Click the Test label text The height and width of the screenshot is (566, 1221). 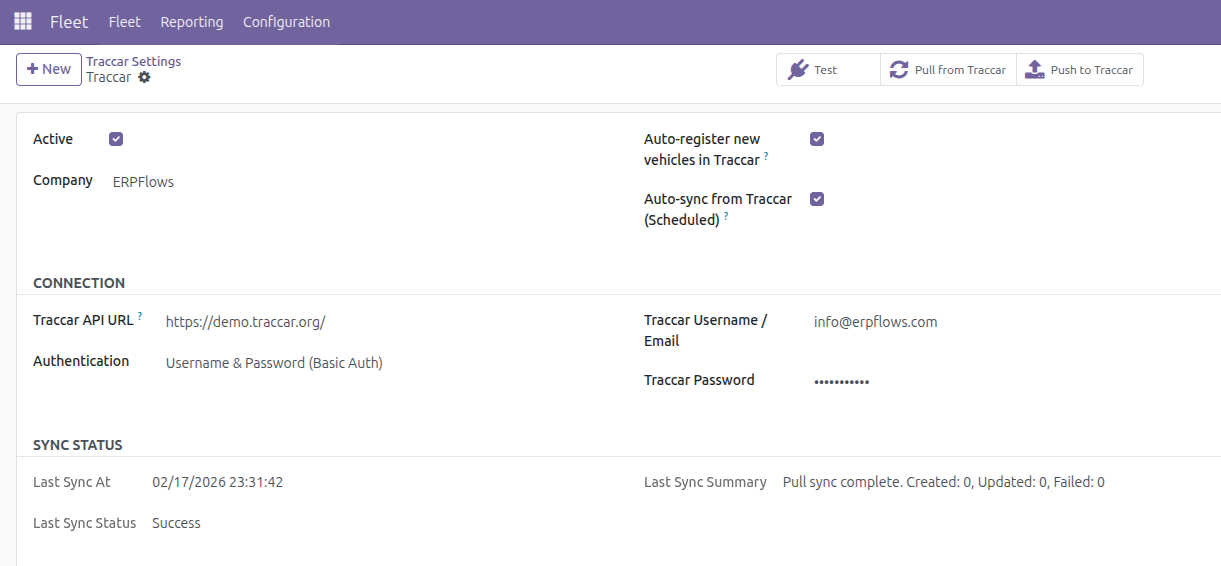pos(825,70)
